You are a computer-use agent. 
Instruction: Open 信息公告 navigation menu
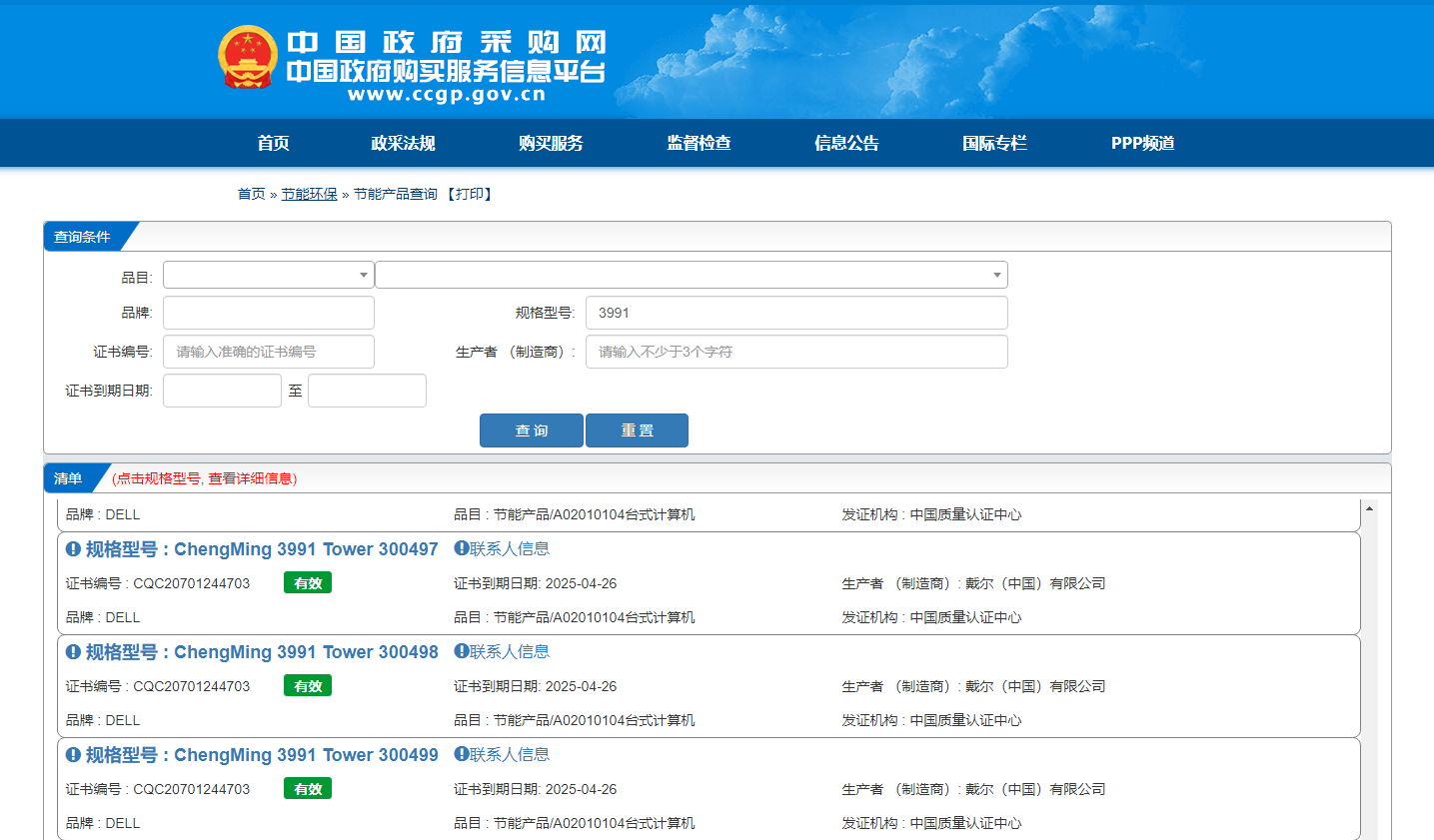tap(846, 143)
